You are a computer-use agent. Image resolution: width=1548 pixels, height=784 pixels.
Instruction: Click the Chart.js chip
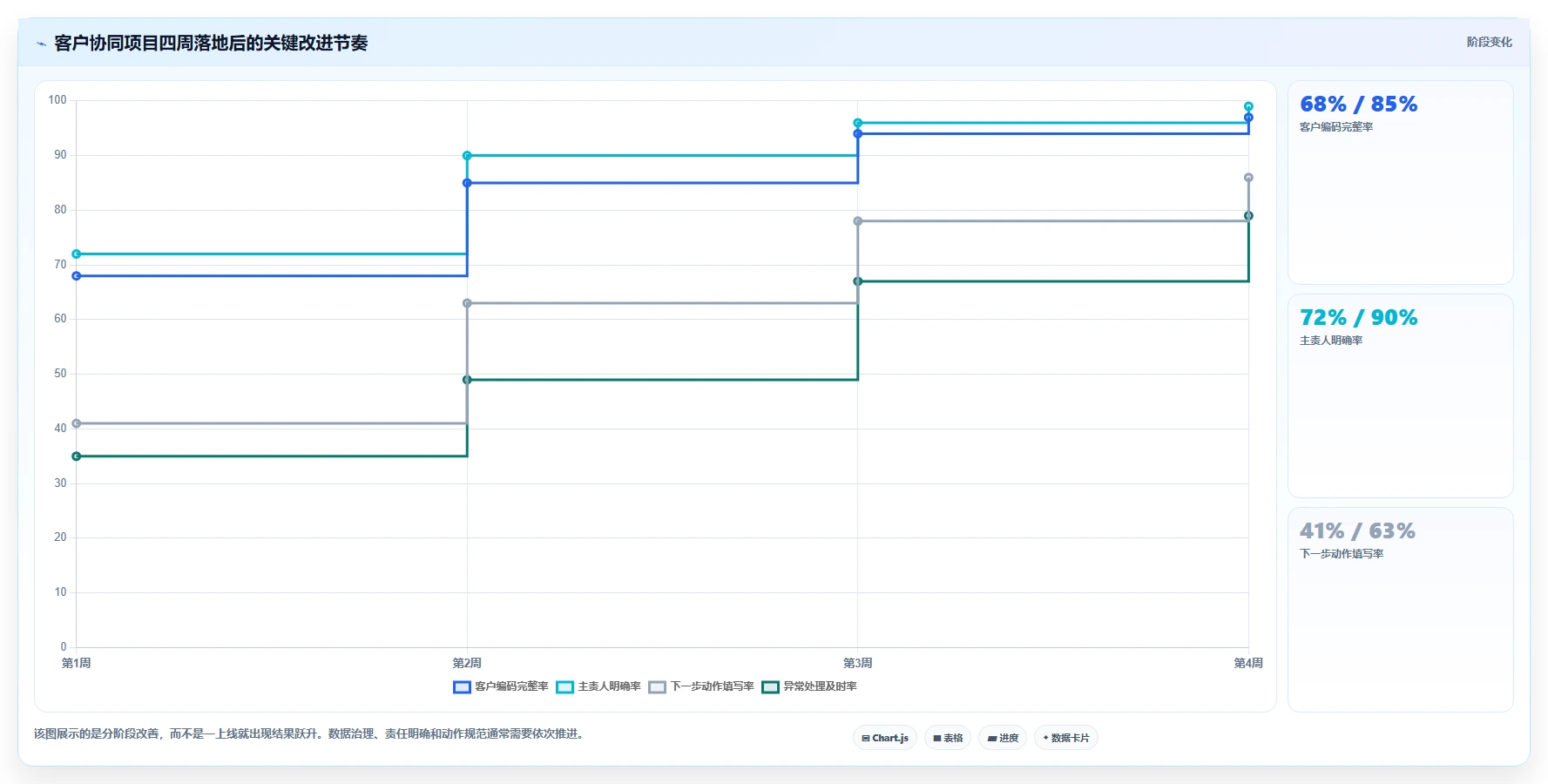click(885, 738)
